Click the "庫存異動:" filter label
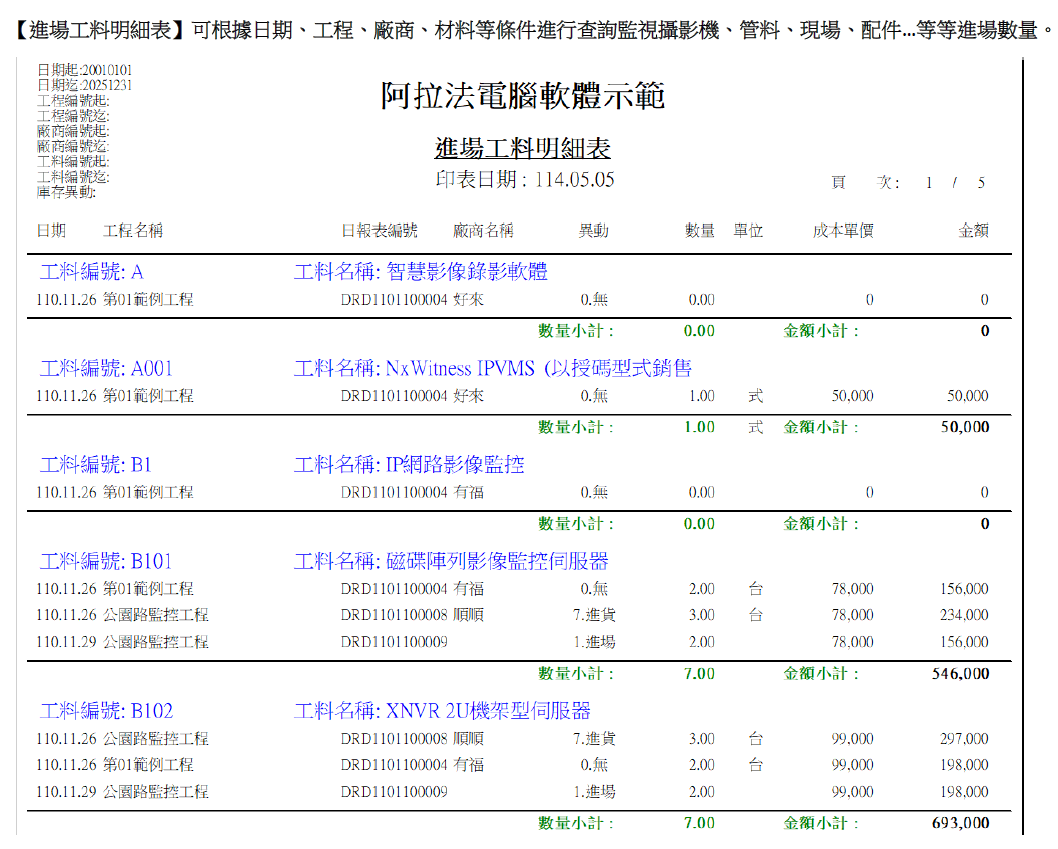 click(66, 192)
